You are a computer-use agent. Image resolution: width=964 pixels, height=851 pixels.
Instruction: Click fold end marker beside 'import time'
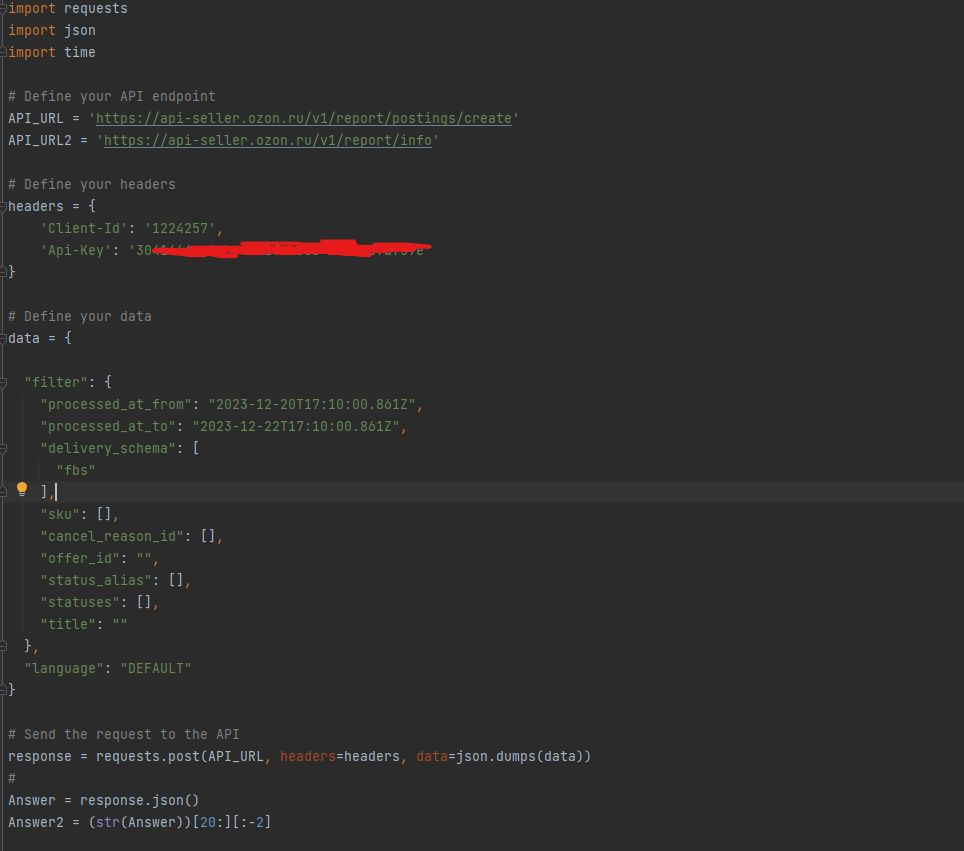point(3,53)
